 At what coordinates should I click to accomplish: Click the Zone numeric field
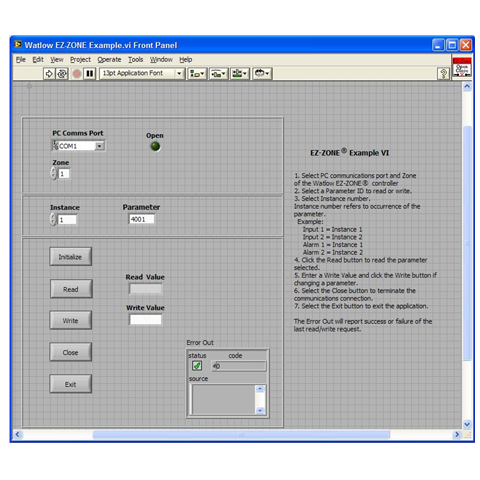[x=64, y=174]
